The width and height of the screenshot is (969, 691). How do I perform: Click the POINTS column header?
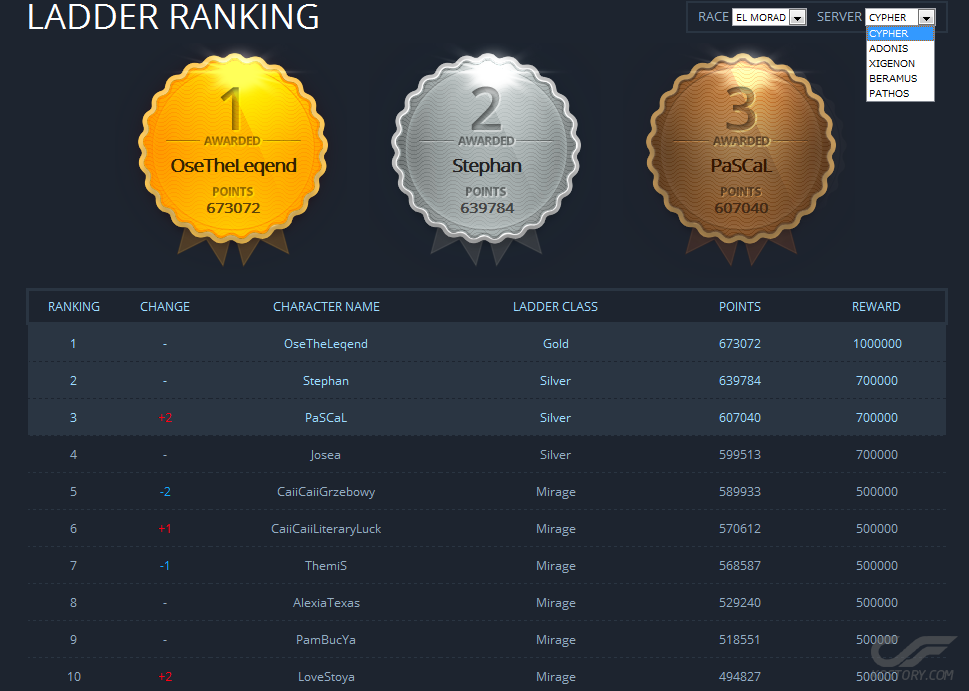click(x=740, y=307)
